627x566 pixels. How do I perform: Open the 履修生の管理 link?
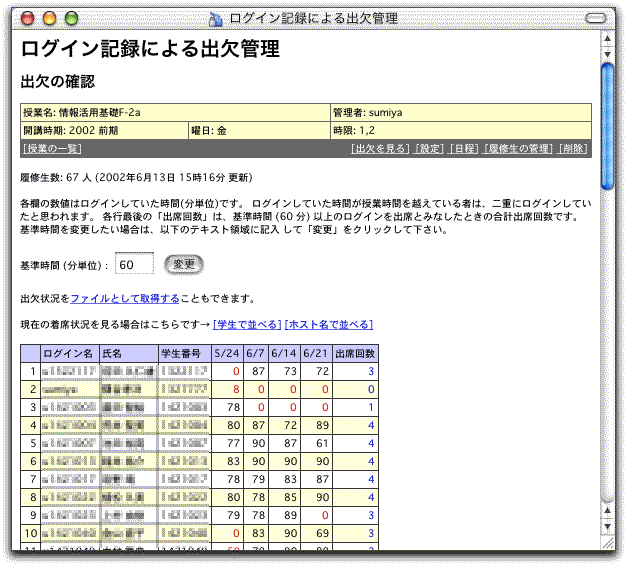point(518,149)
